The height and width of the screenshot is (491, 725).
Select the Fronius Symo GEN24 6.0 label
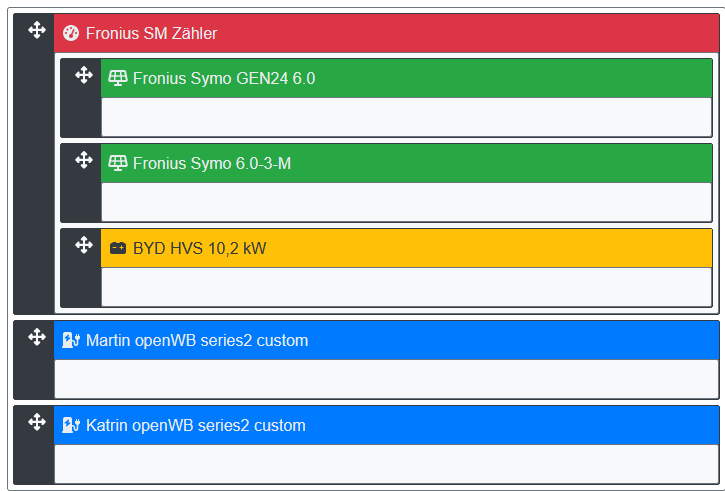coord(224,79)
